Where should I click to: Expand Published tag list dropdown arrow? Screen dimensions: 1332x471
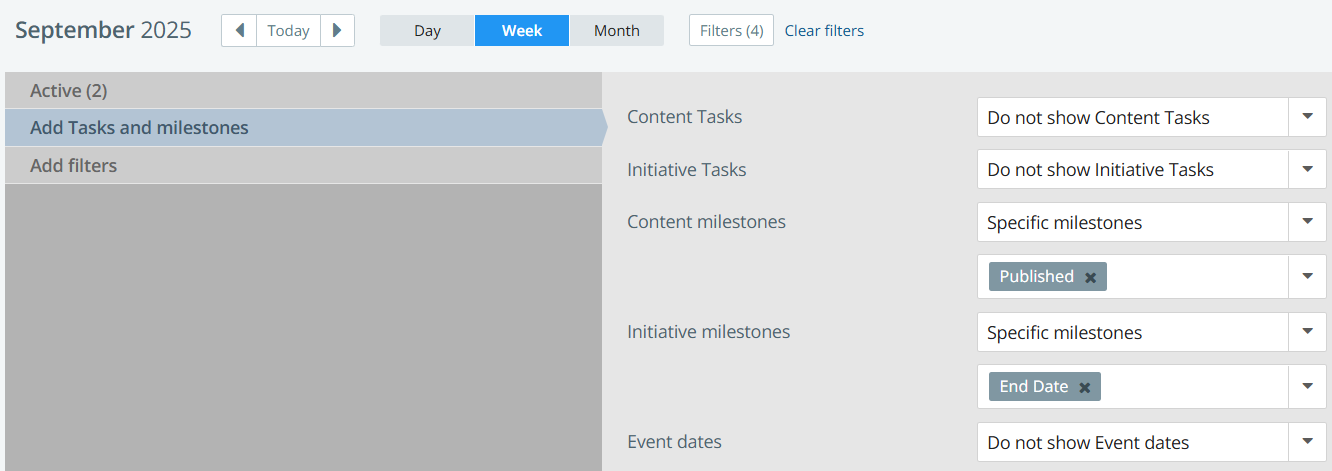pyautogui.click(x=1307, y=276)
